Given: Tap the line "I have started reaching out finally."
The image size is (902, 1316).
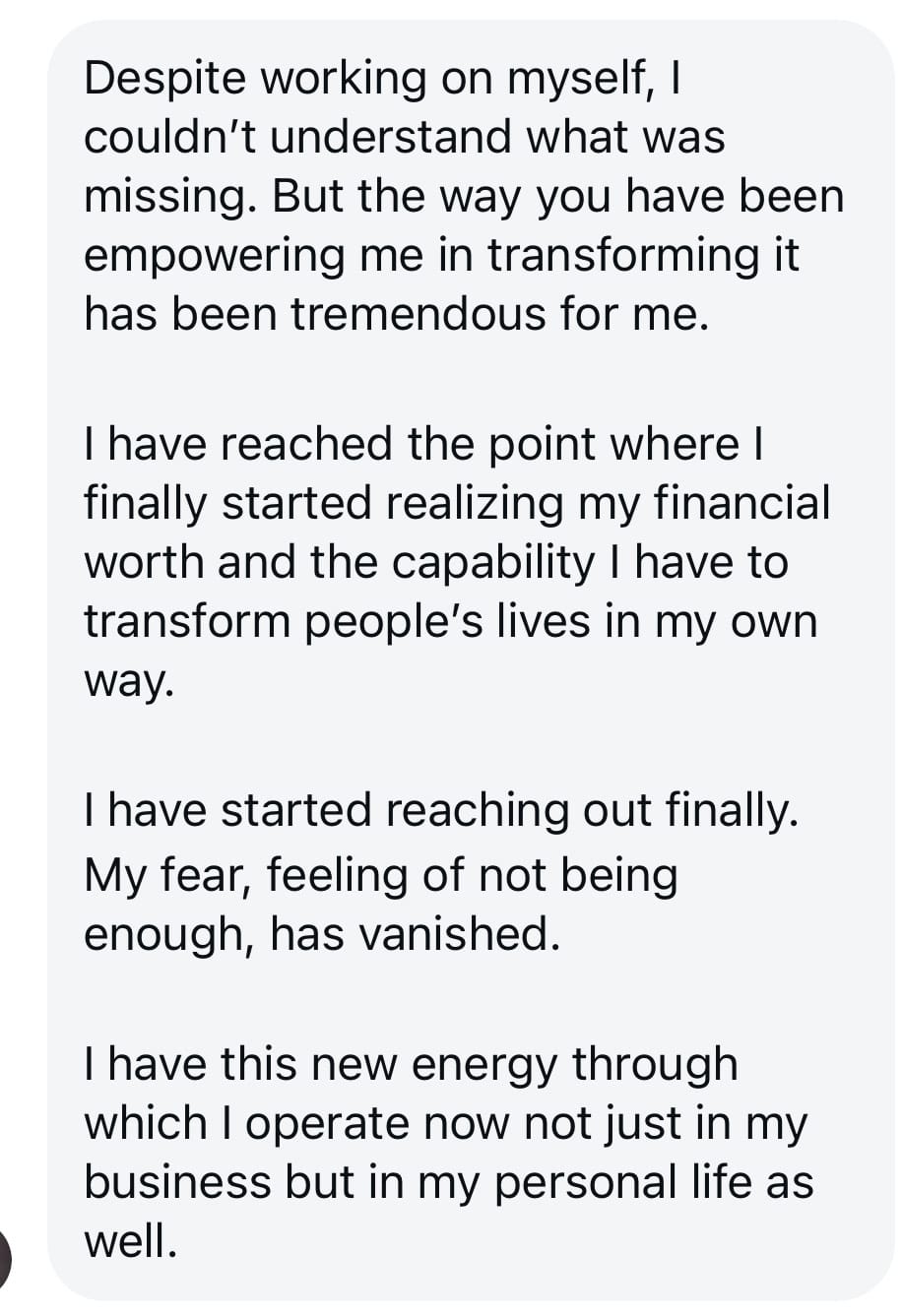Looking at the screenshot, I should [439, 811].
